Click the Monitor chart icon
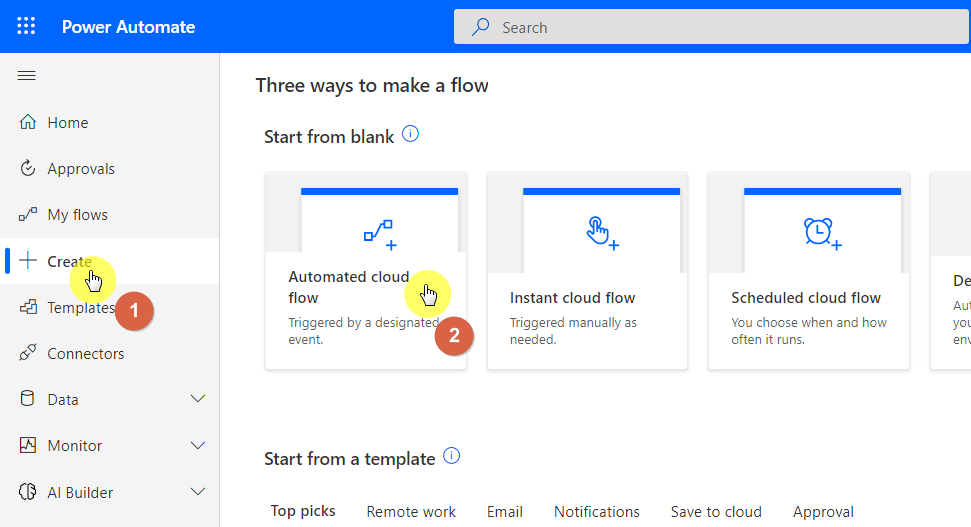971x527 pixels. coord(27,445)
